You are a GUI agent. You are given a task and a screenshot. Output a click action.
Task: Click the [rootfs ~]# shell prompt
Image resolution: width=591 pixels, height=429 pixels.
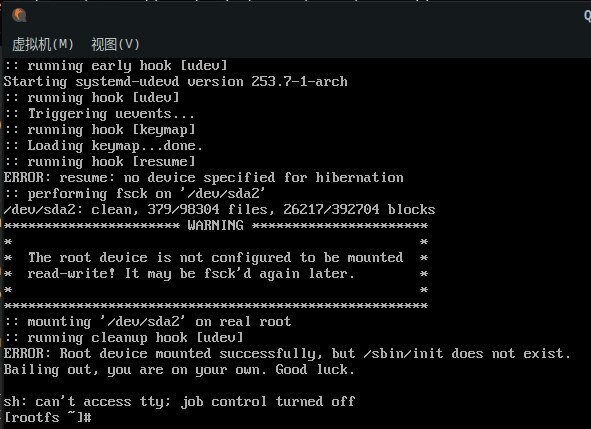47,417
